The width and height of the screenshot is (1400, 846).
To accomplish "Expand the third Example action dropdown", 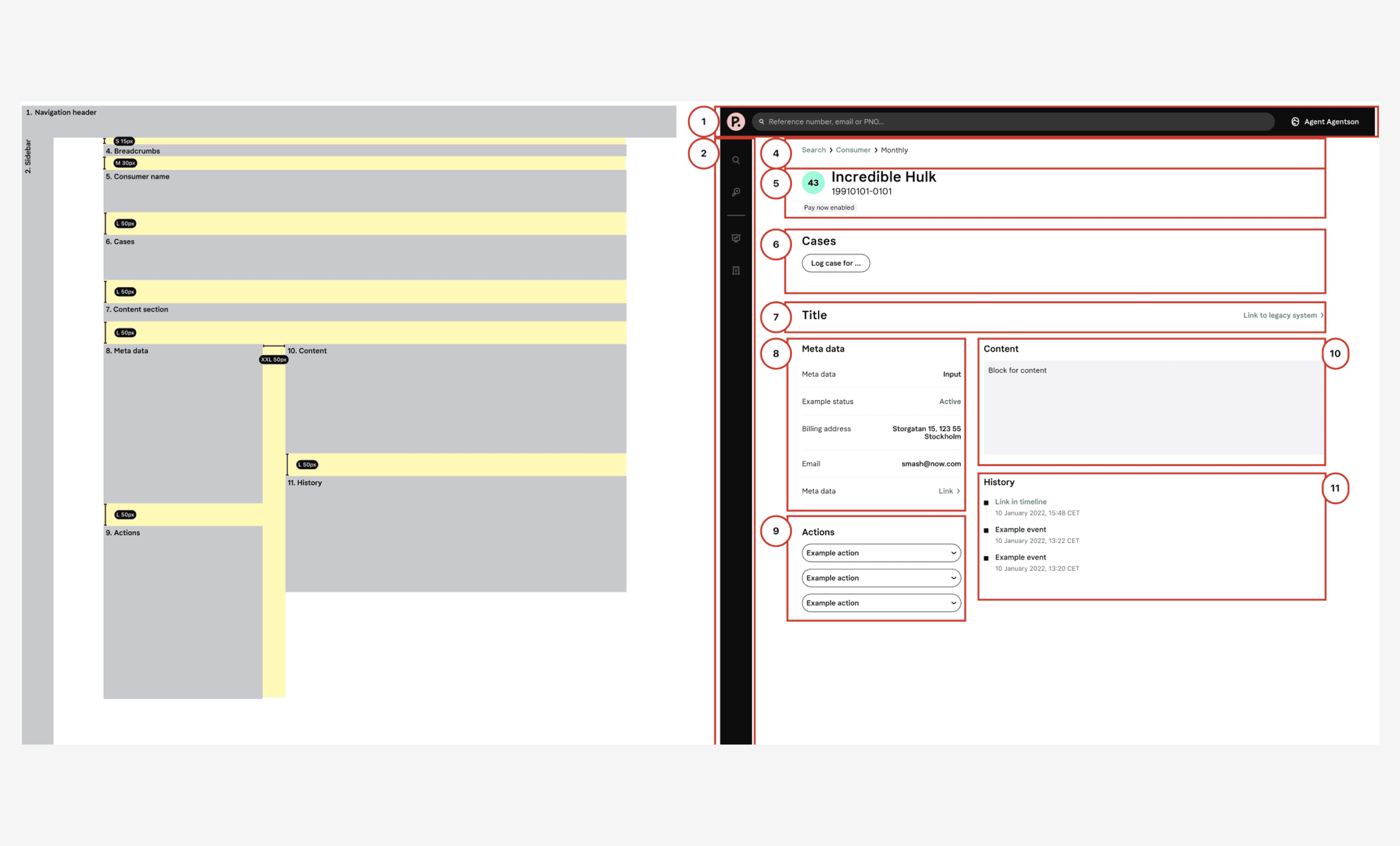I will pos(880,603).
